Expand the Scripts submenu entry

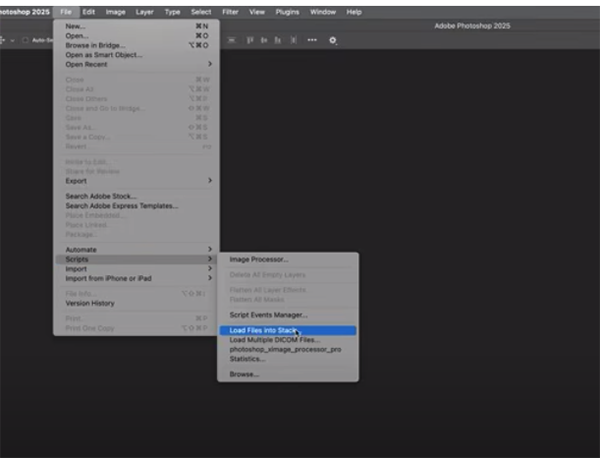[136, 259]
